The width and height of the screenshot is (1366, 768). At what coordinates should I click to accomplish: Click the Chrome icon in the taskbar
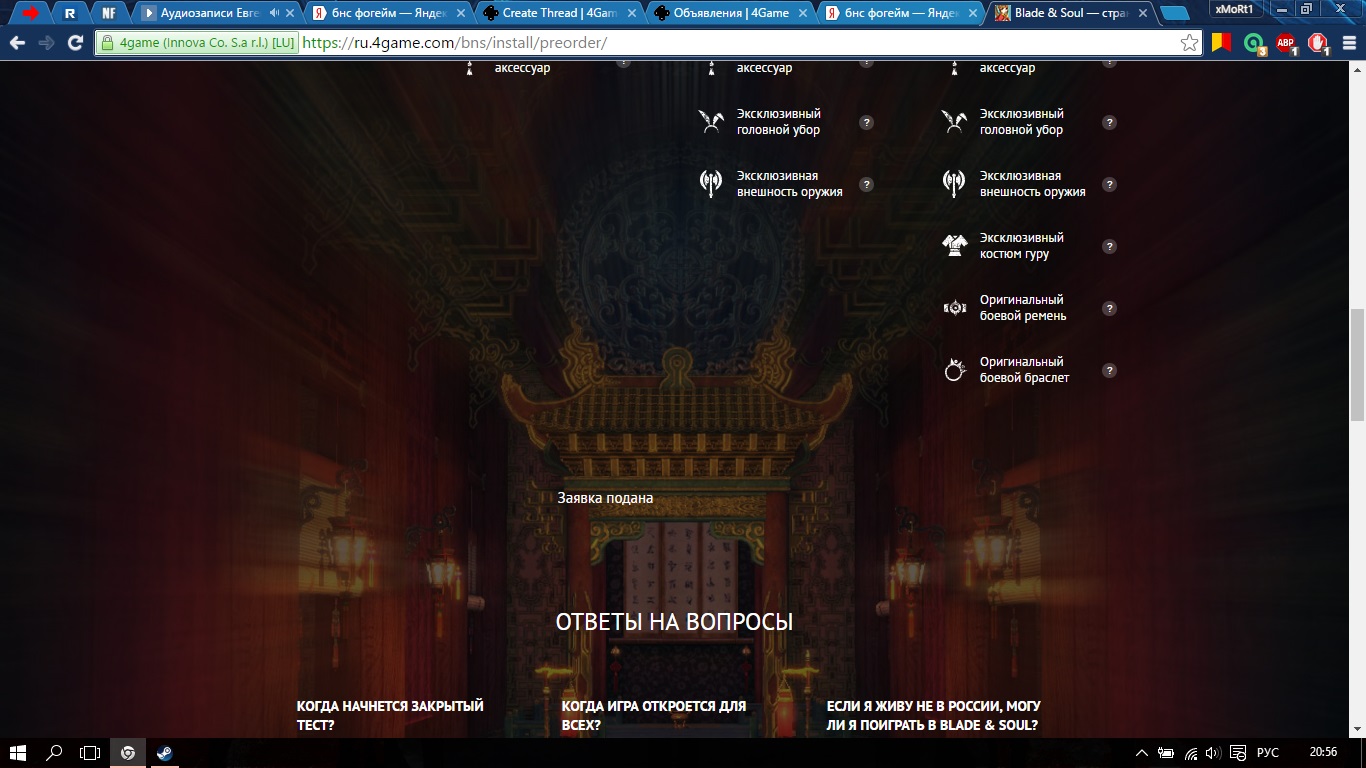(127, 753)
